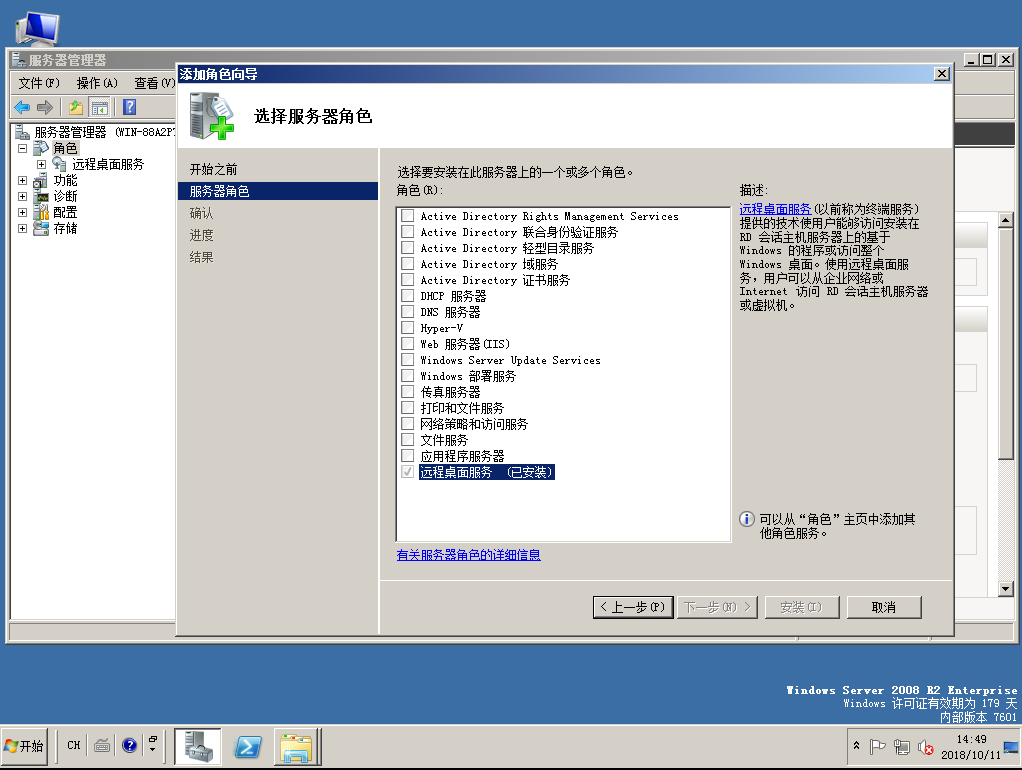Click the taskbar clock 14:49
The image size is (1022, 770).
pyautogui.click(x=971, y=739)
